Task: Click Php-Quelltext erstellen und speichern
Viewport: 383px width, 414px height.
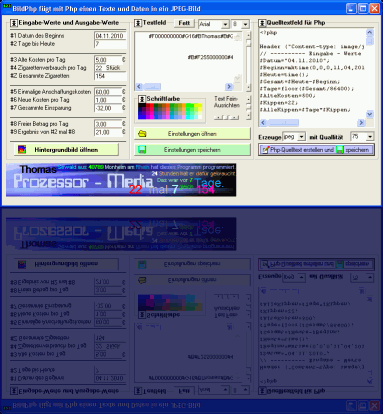Action: 316,150
